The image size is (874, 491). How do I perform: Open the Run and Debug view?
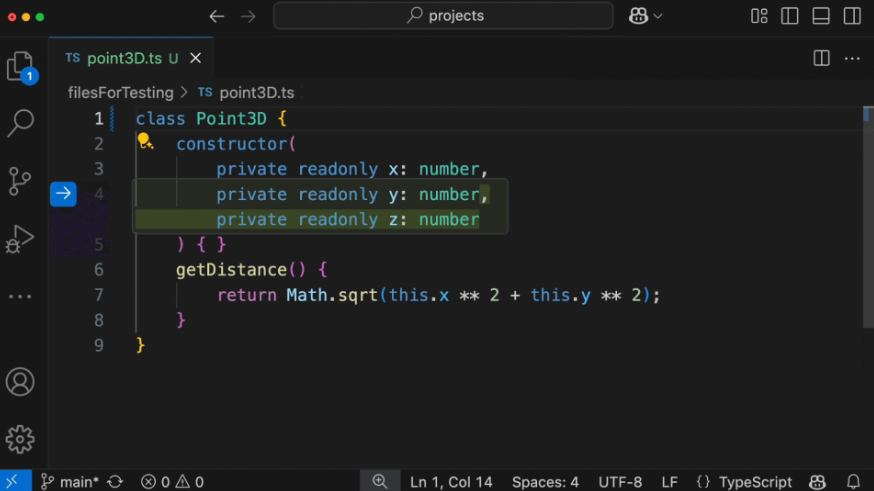(x=20, y=239)
